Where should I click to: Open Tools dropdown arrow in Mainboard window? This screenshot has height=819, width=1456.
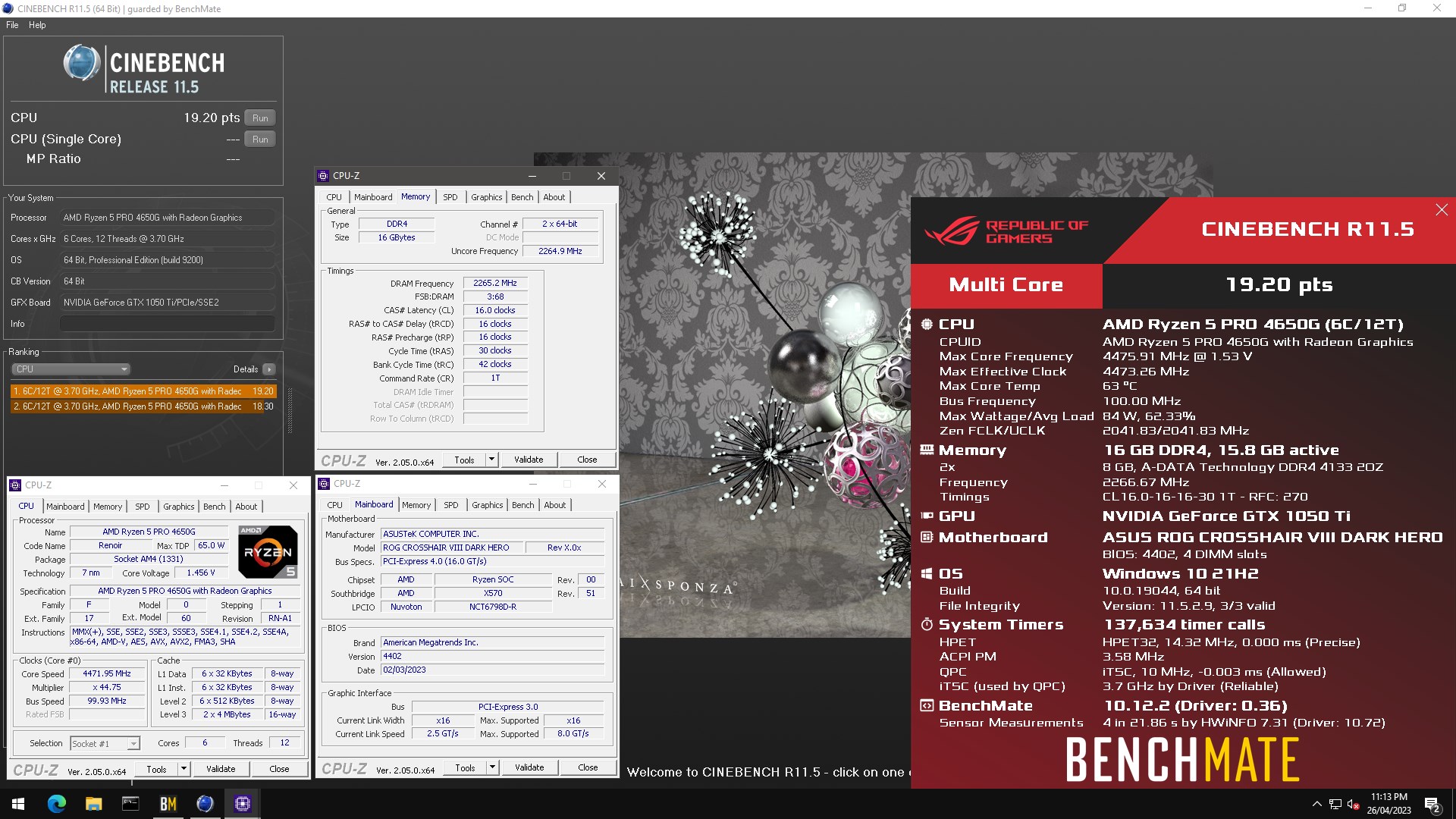click(x=492, y=767)
